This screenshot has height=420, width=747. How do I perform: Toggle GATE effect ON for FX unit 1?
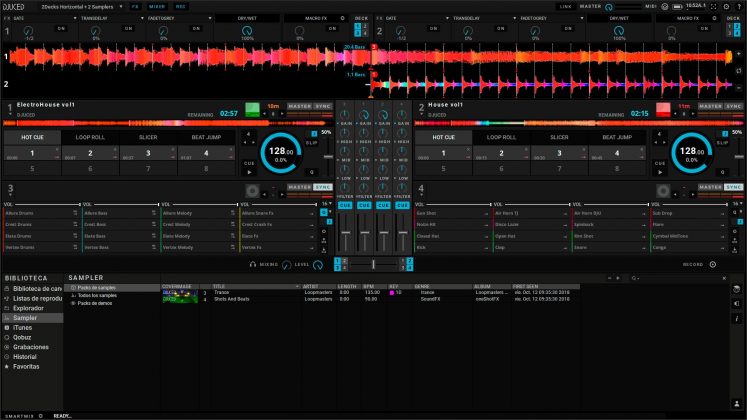pos(61,29)
